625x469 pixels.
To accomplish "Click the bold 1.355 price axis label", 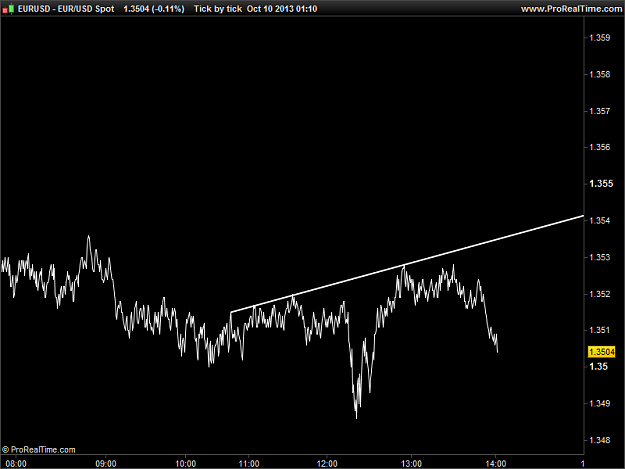I will 601,184.
